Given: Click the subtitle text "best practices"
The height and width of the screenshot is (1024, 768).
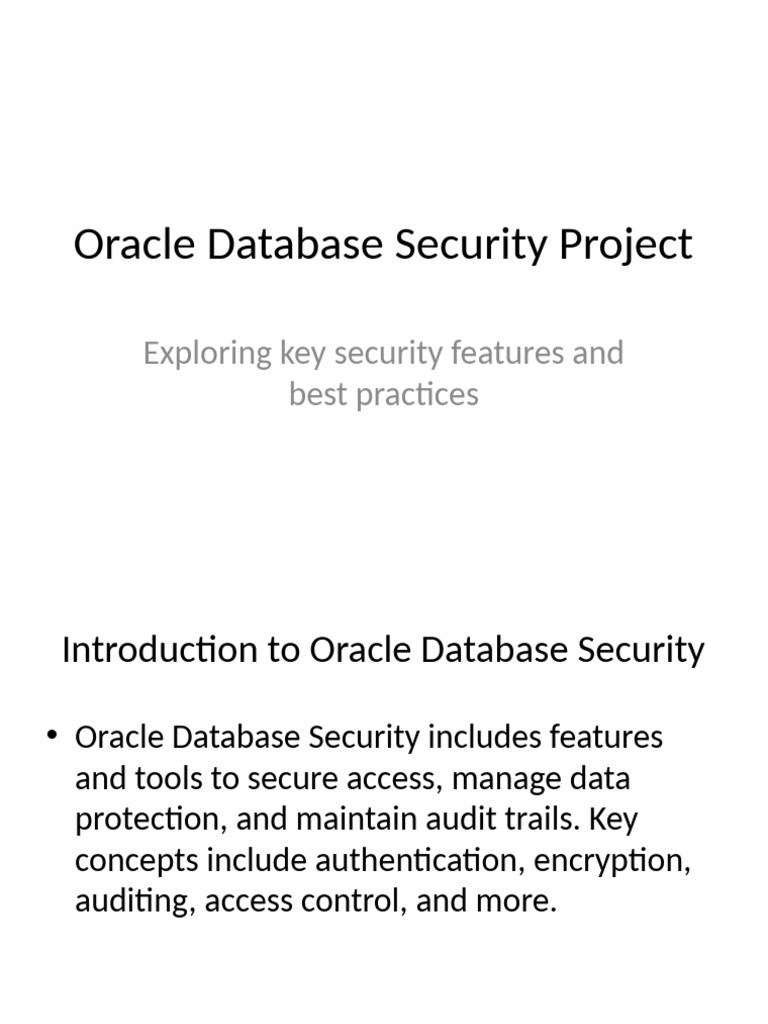Looking at the screenshot, I should pyautogui.click(x=383, y=394).
